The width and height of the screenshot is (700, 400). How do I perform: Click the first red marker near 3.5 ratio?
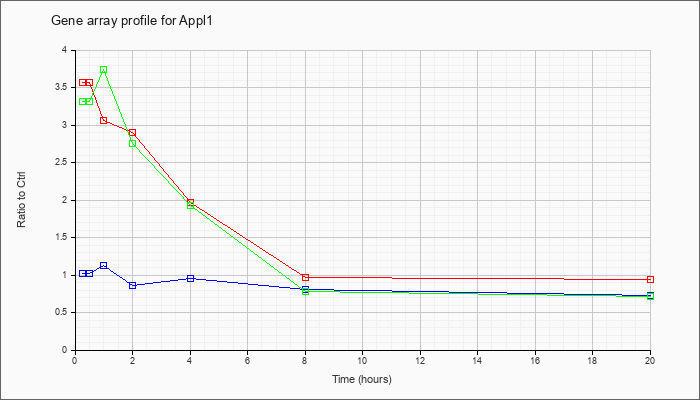(x=83, y=83)
